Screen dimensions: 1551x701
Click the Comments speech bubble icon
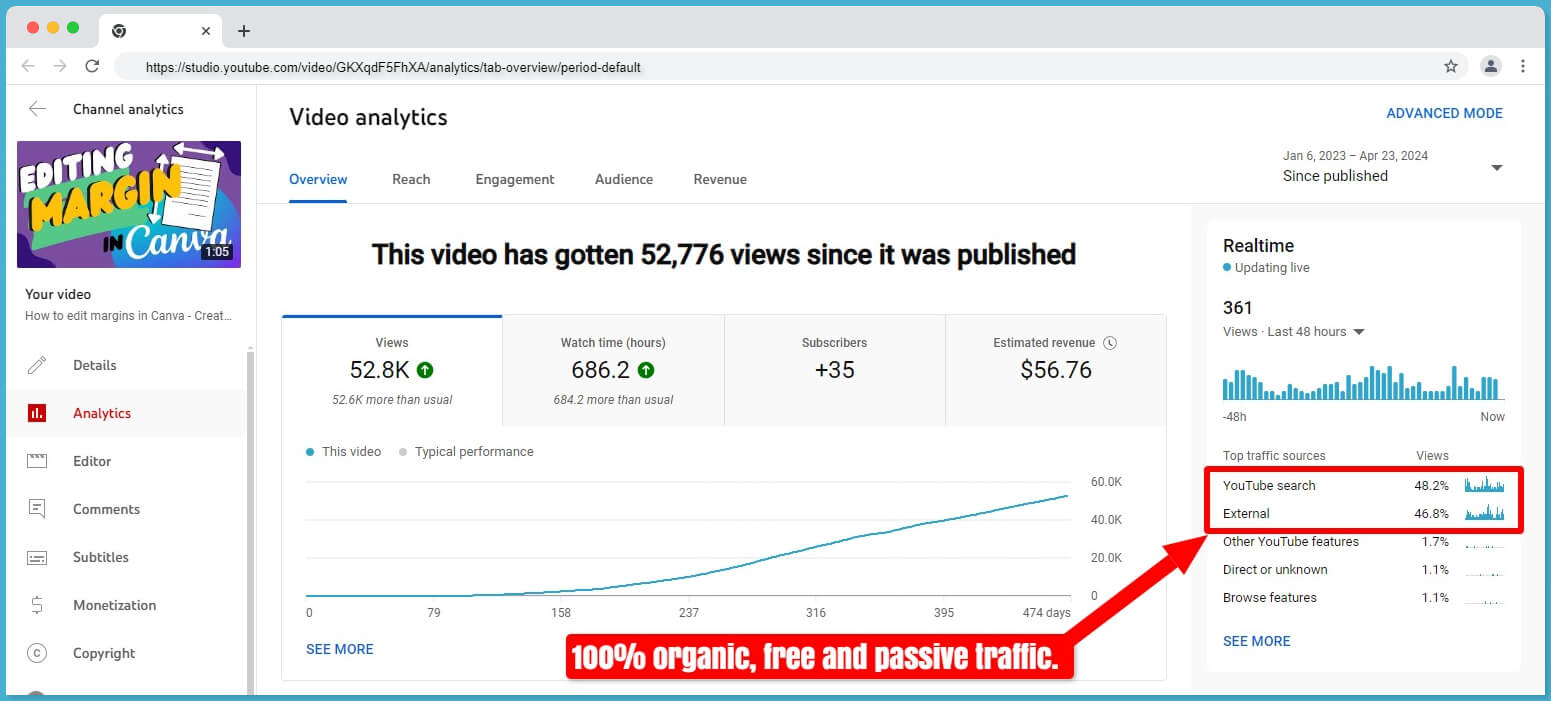37,509
